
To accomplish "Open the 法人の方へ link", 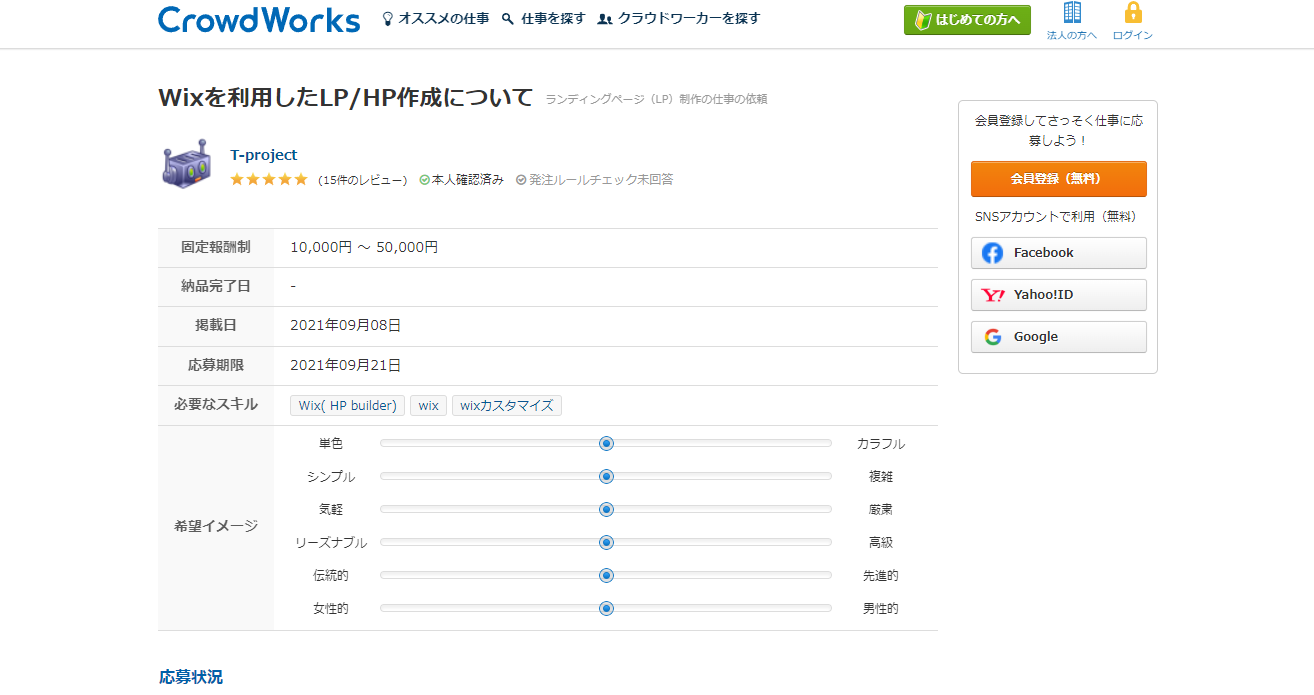I will coord(1072,35).
